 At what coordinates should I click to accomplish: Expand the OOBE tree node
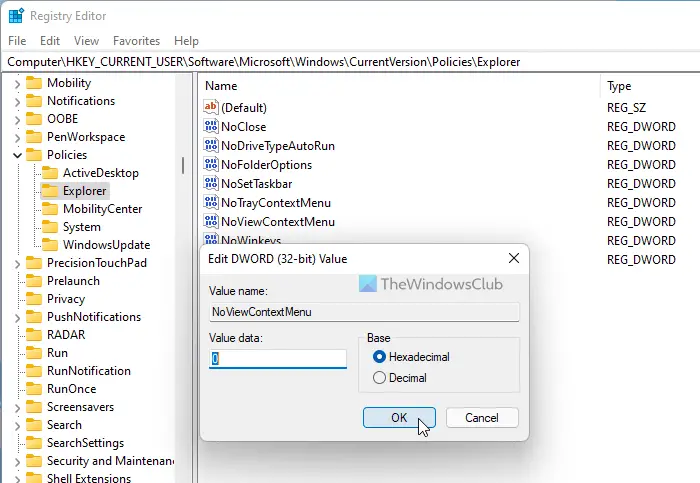[x=17, y=120]
